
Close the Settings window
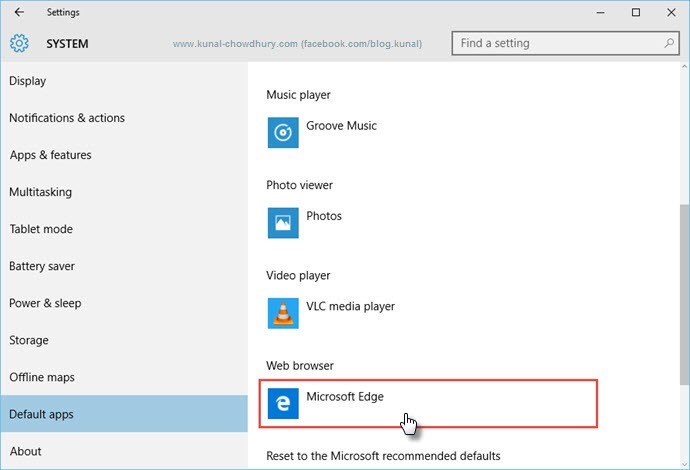tap(671, 12)
